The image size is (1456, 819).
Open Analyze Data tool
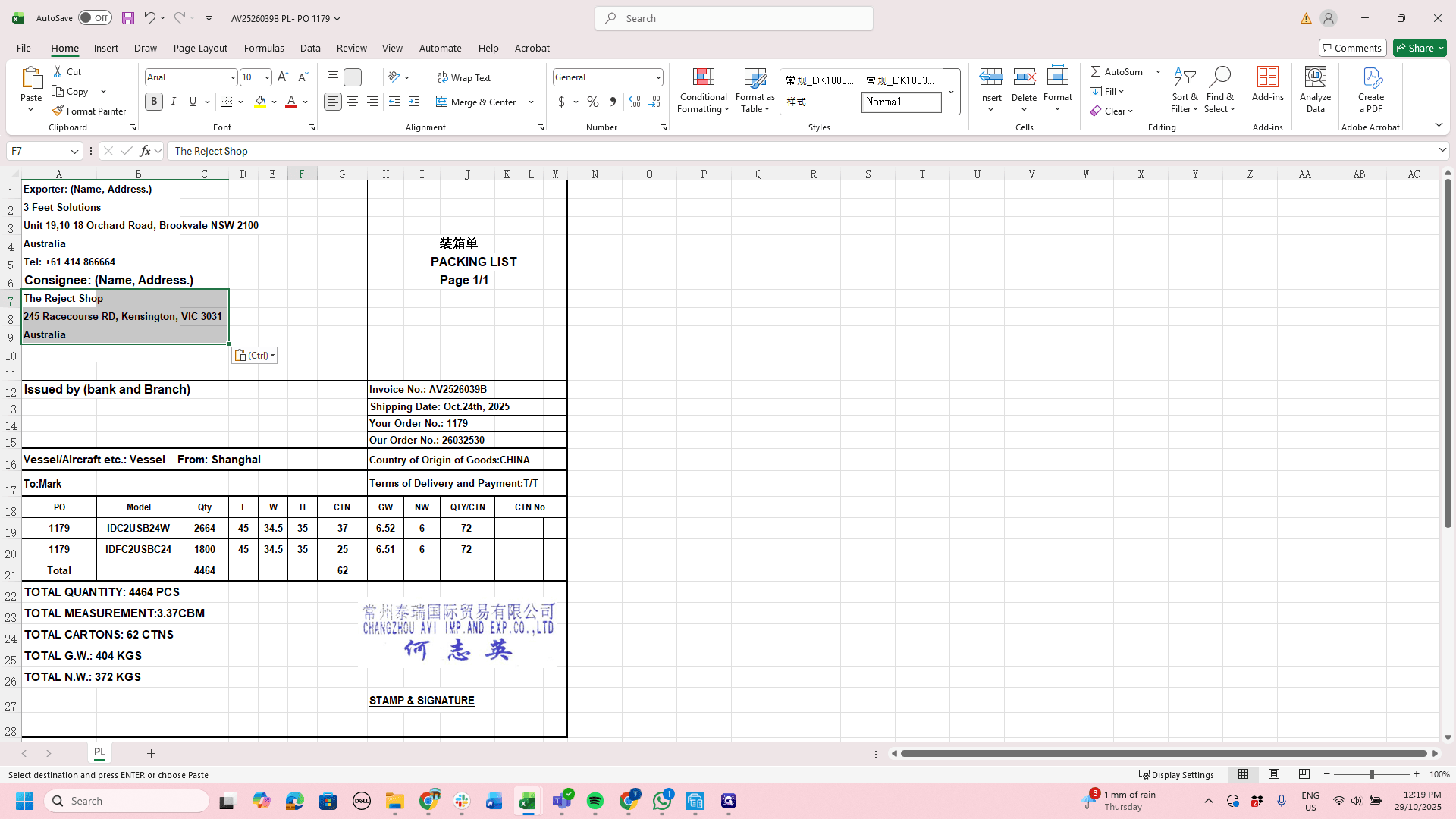[1315, 89]
